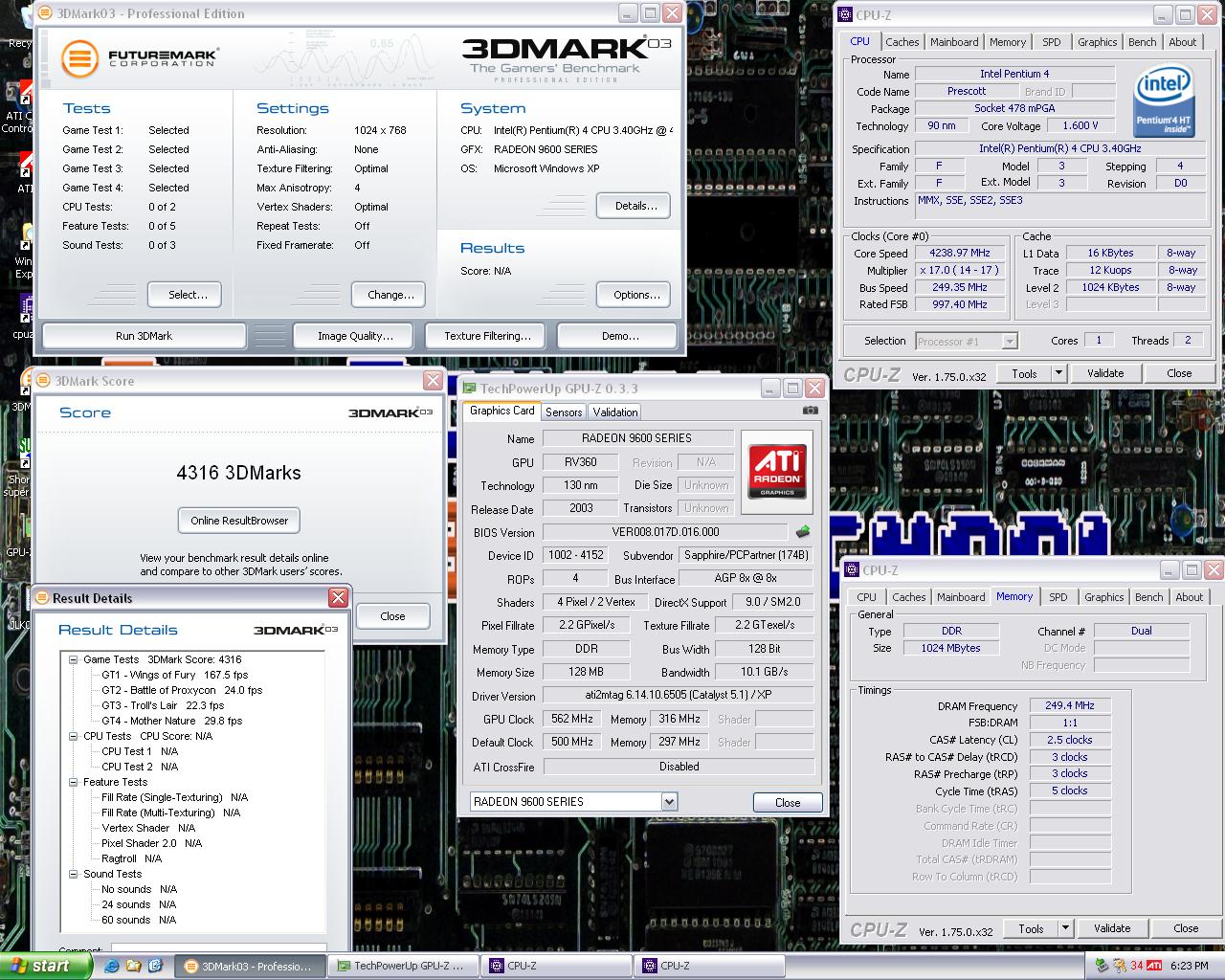Image resolution: width=1225 pixels, height=980 pixels.
Task: Close the 3DMark Score dialog via Close button
Action: click(x=392, y=616)
